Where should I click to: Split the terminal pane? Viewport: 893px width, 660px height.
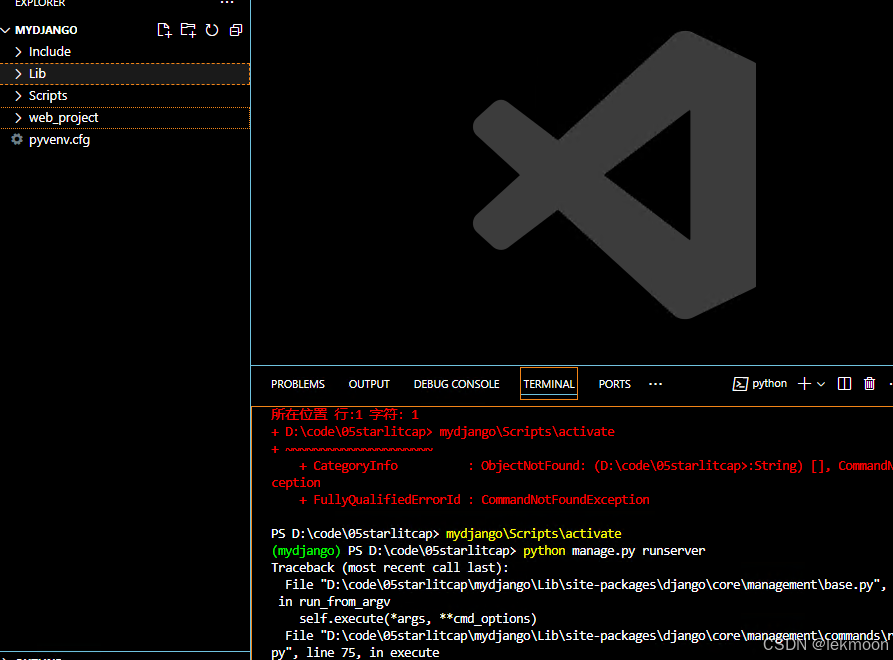pyautogui.click(x=845, y=384)
